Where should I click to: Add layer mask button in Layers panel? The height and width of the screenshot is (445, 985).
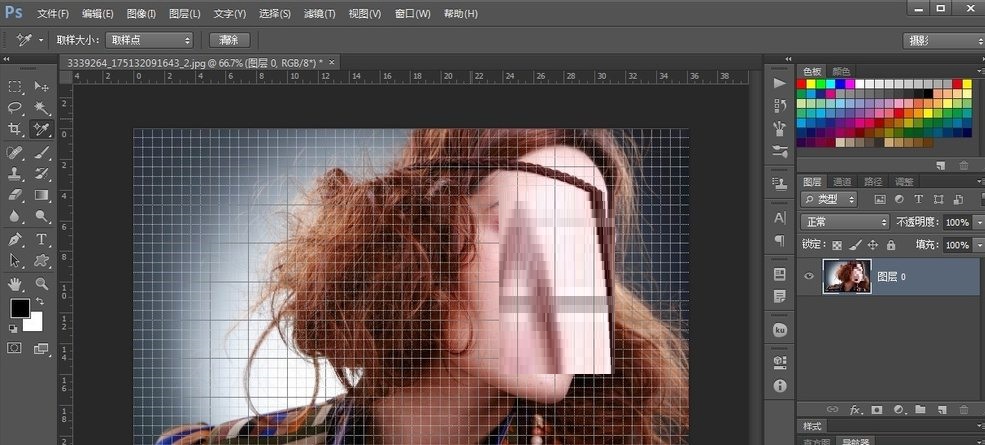click(x=877, y=410)
